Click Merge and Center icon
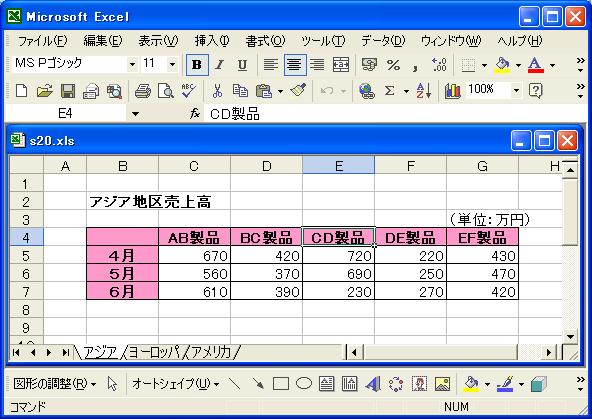Viewport: 592px width, 419px height. point(341,65)
